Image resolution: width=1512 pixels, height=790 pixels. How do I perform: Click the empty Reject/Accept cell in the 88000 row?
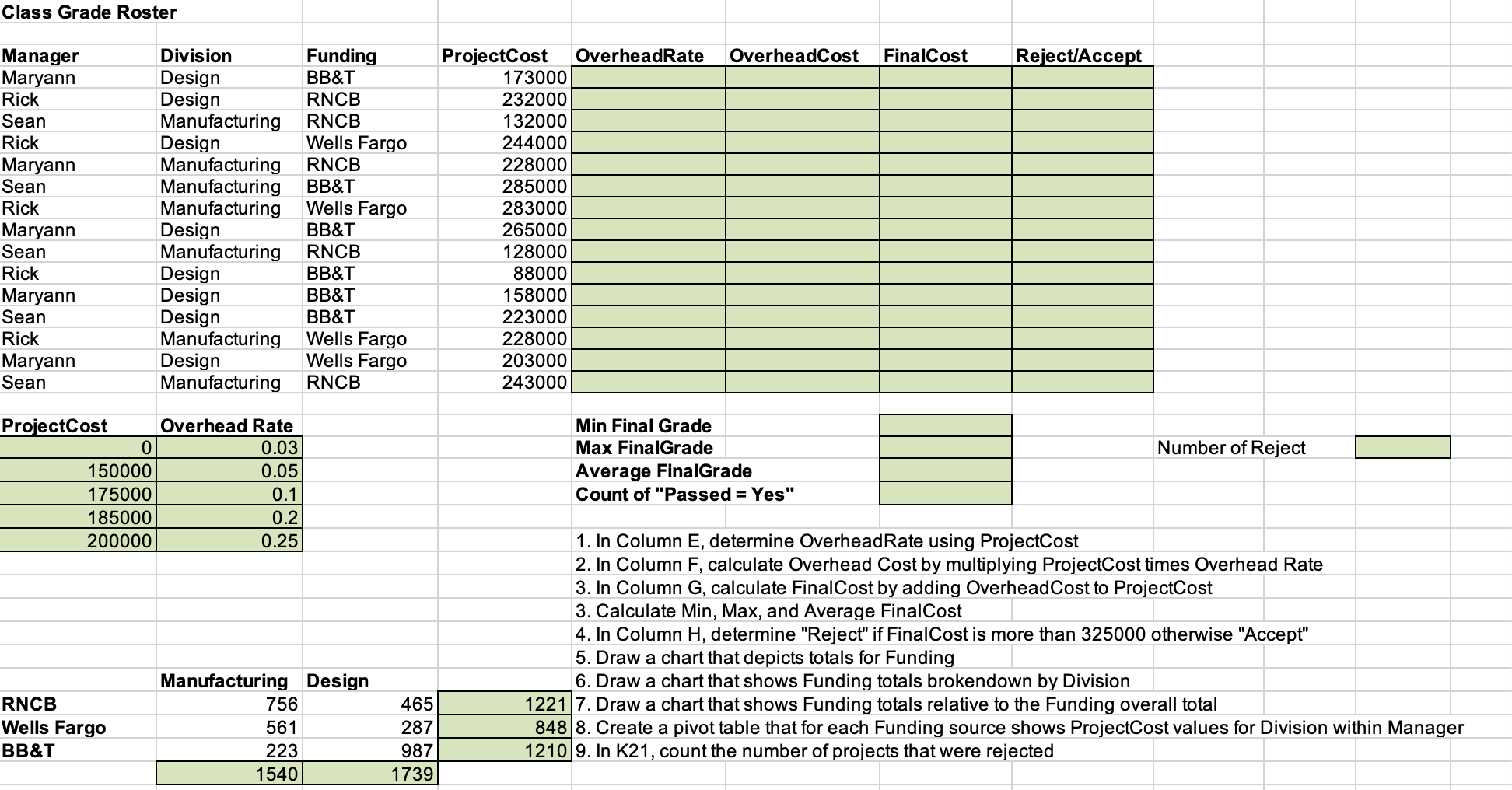(x=1083, y=274)
